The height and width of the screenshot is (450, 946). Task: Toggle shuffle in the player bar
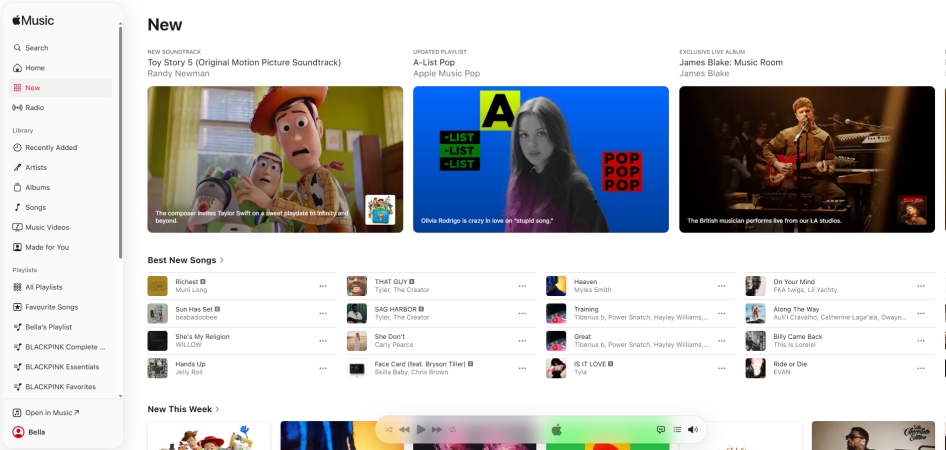(389, 429)
